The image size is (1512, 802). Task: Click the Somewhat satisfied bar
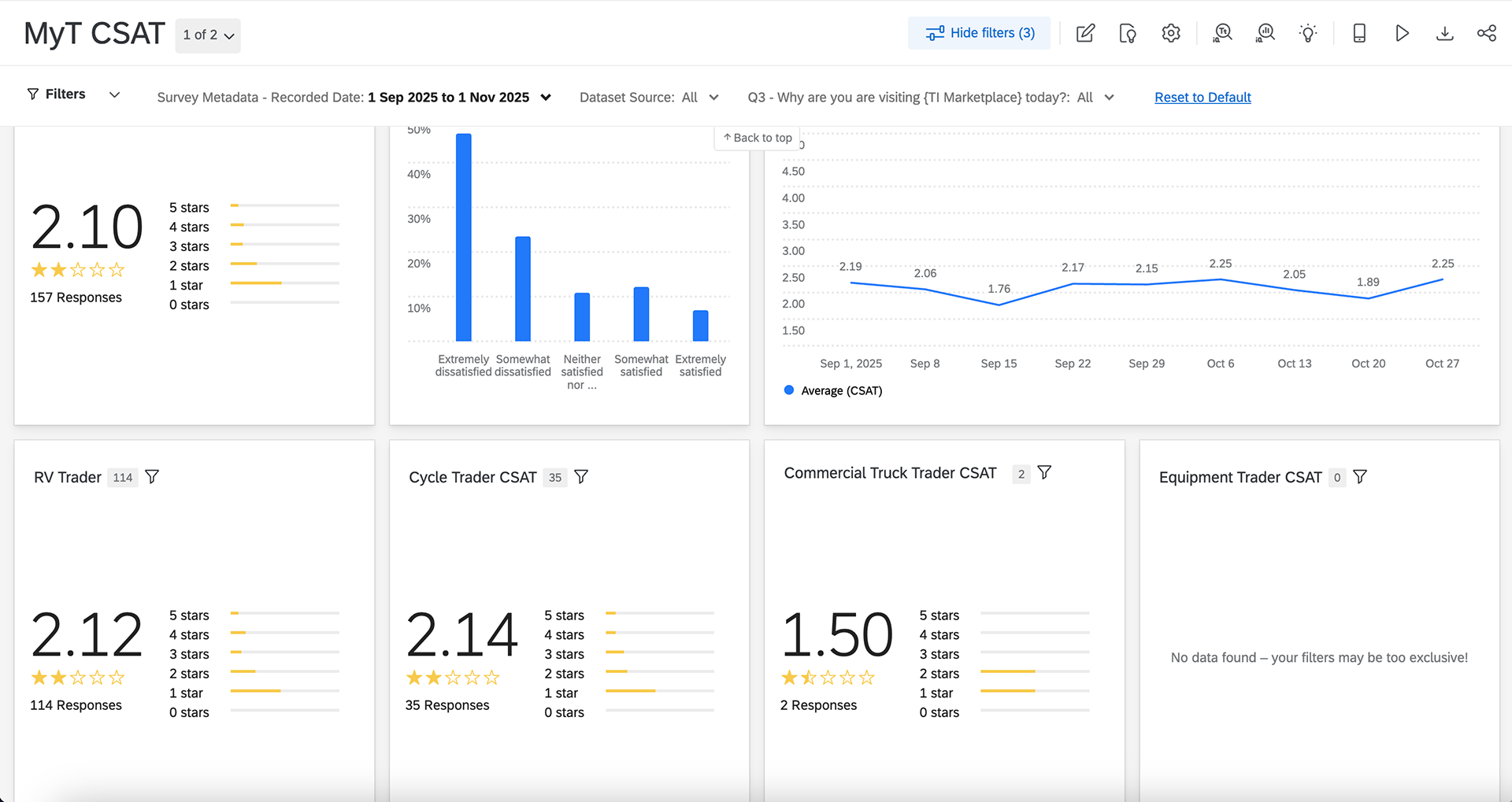pyautogui.click(x=642, y=314)
